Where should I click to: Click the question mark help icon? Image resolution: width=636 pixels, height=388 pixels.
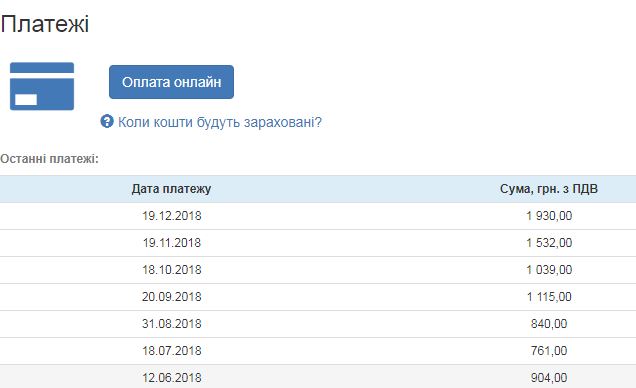coord(107,121)
